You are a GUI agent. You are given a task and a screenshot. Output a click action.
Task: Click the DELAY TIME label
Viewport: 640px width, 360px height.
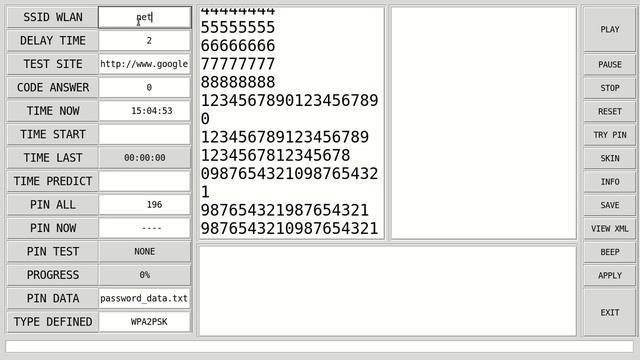[53, 40]
